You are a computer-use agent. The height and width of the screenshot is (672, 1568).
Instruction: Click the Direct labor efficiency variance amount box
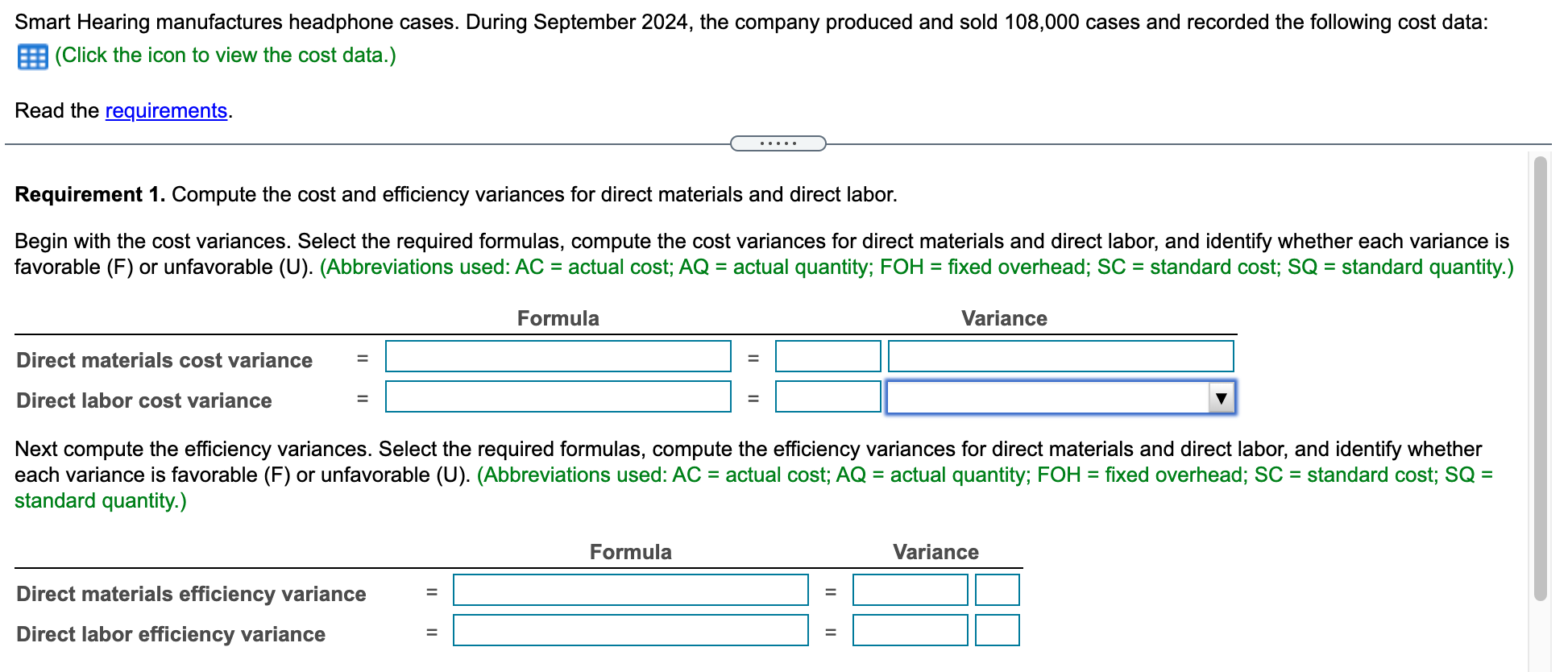910,631
